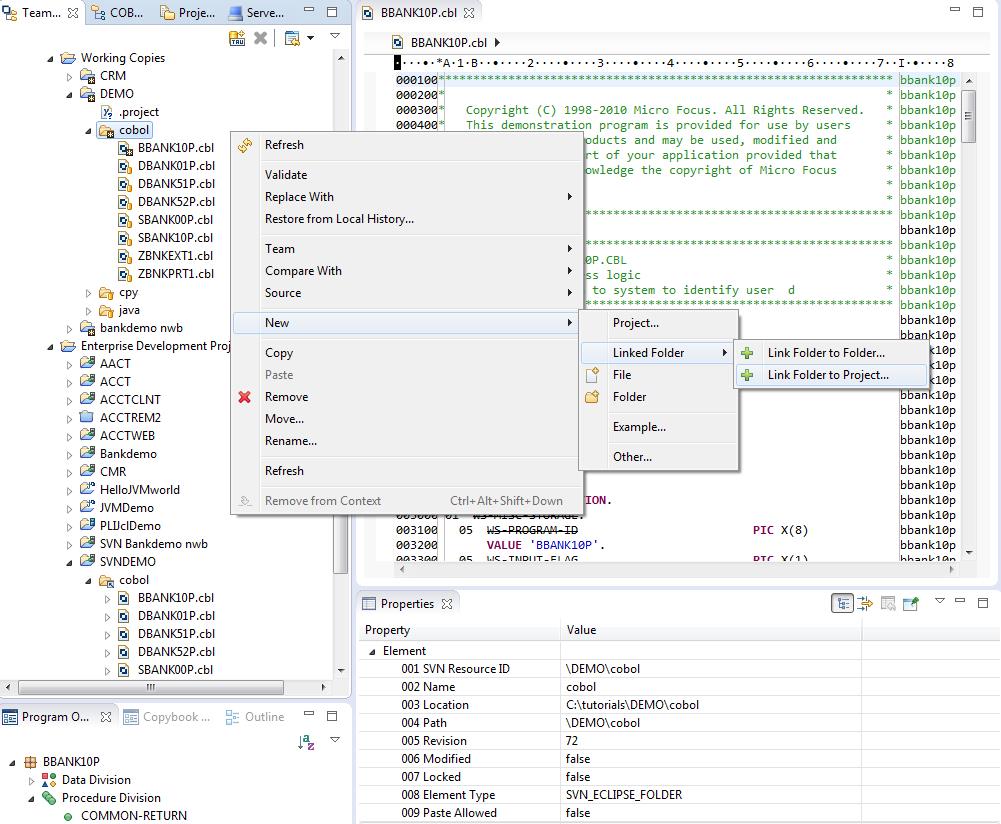Image resolution: width=1001 pixels, height=824 pixels.
Task: Toggle Pin to Selection in Properties toolbar
Action: 911,603
